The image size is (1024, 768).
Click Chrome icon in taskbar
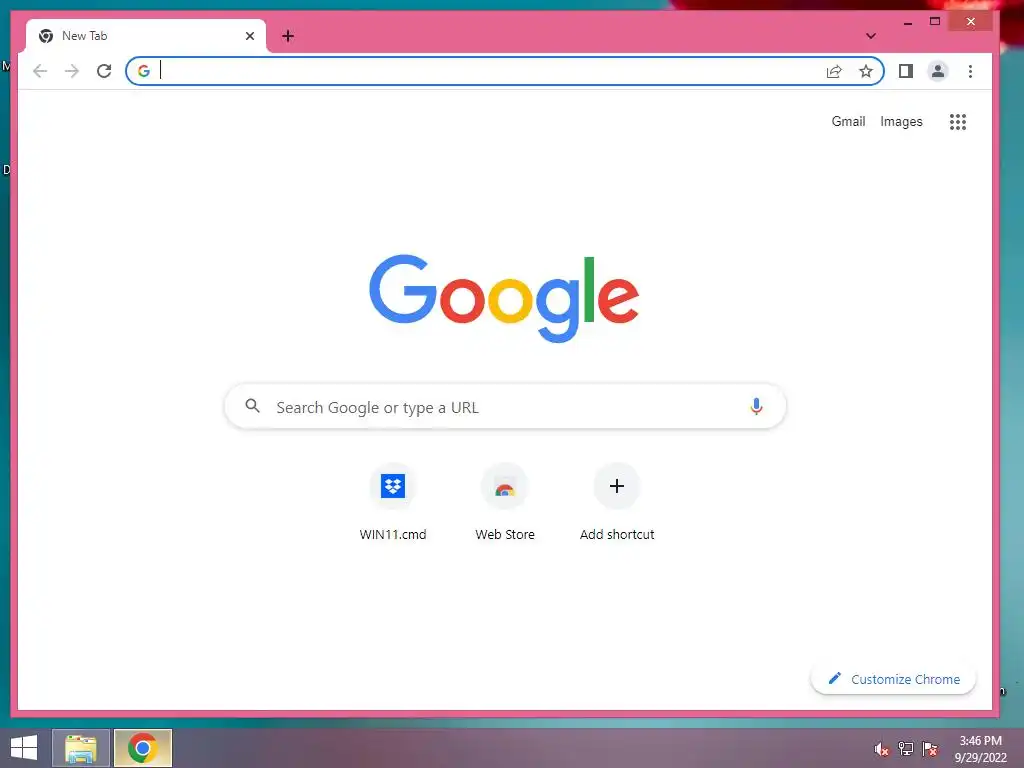(142, 748)
